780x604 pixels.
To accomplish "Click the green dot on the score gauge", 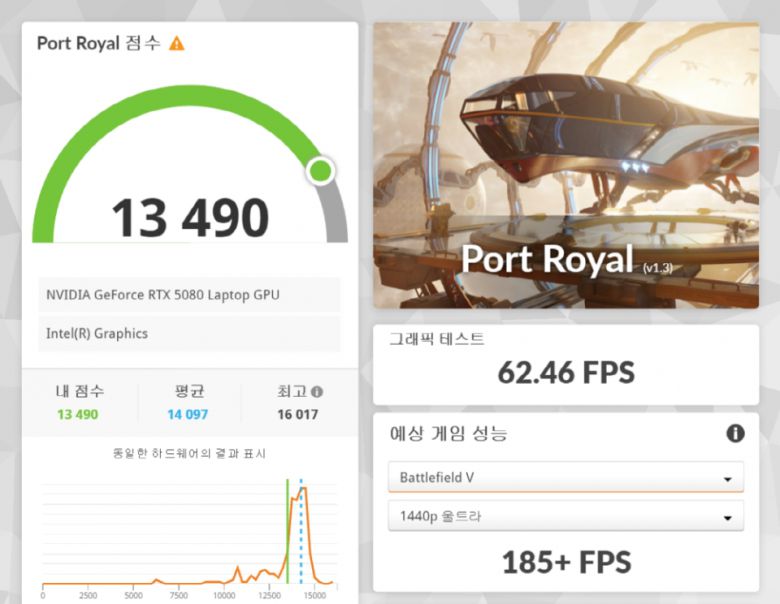I will pos(320,170).
